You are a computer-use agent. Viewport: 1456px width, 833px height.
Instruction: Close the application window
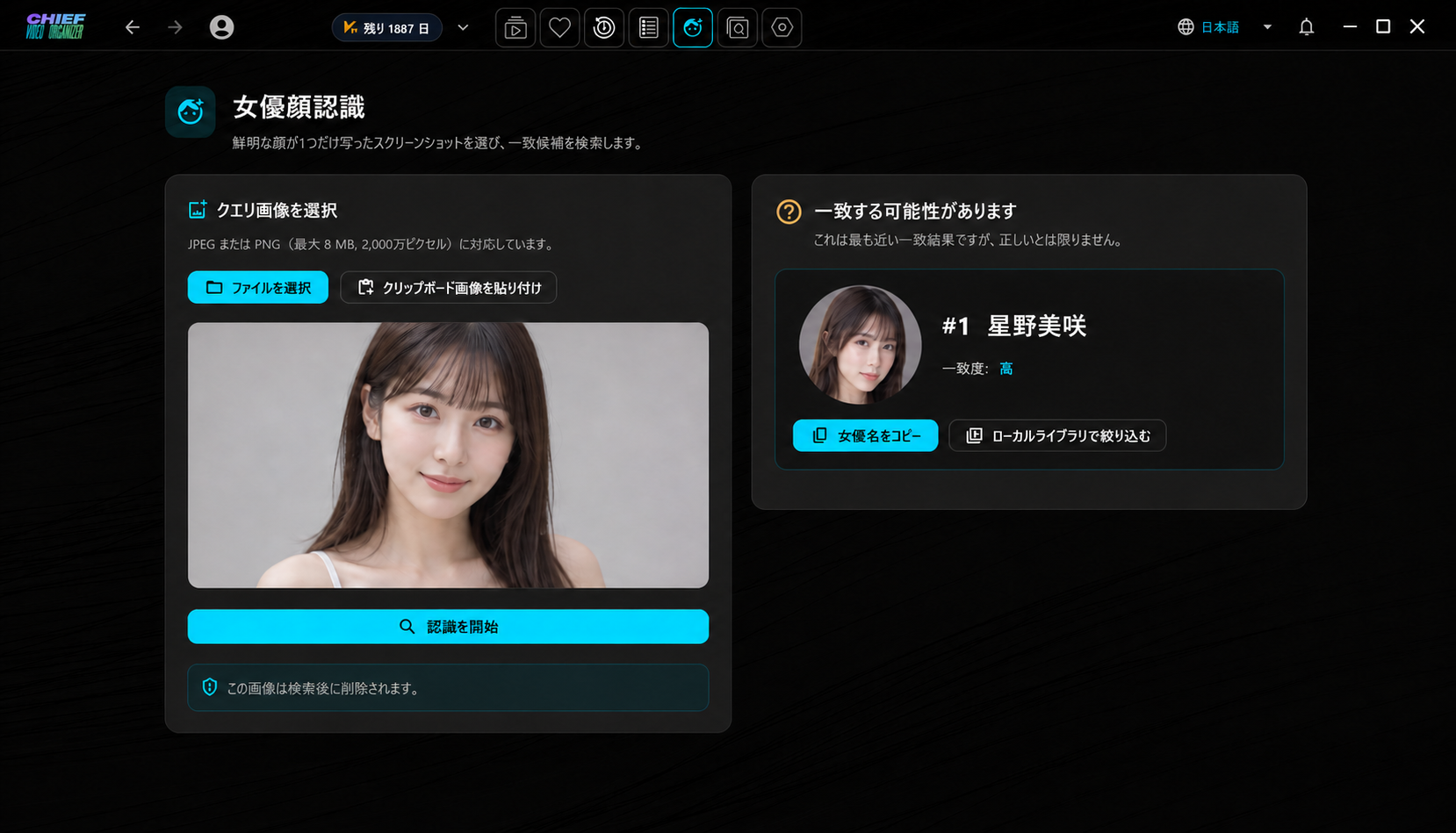point(1417,27)
